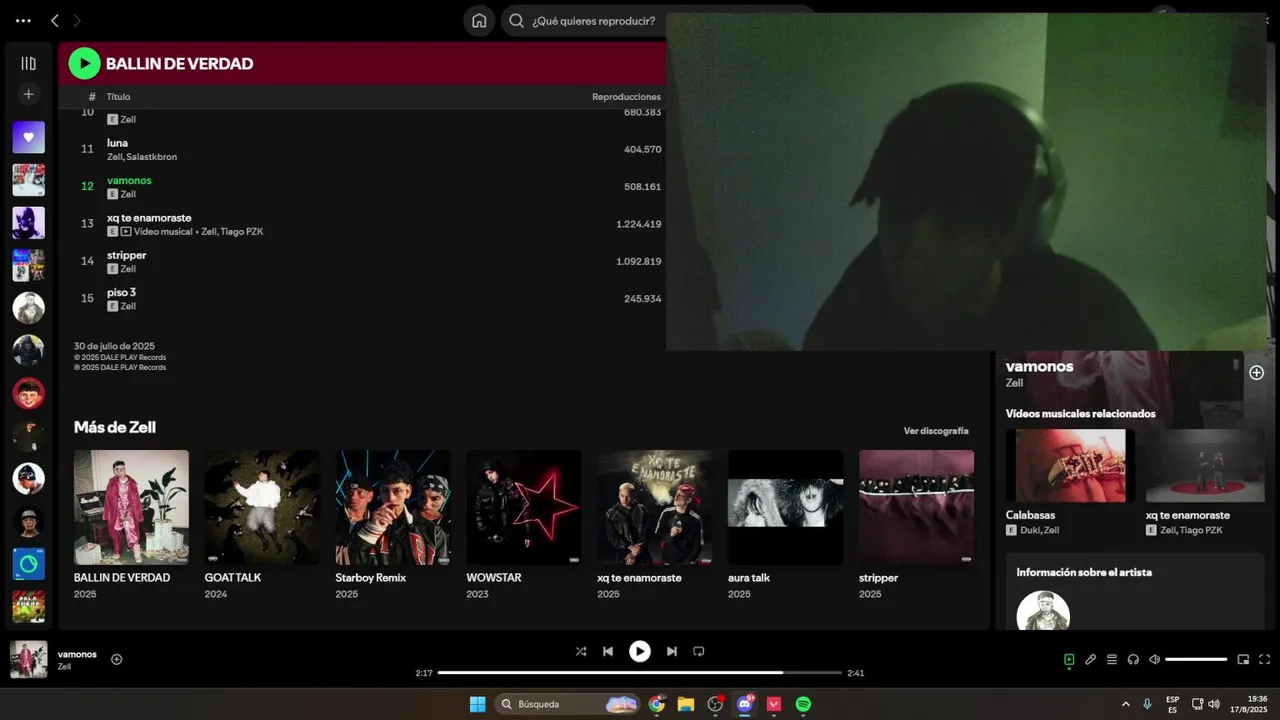Play BALLIN DE VERDAD with green button

(84, 63)
